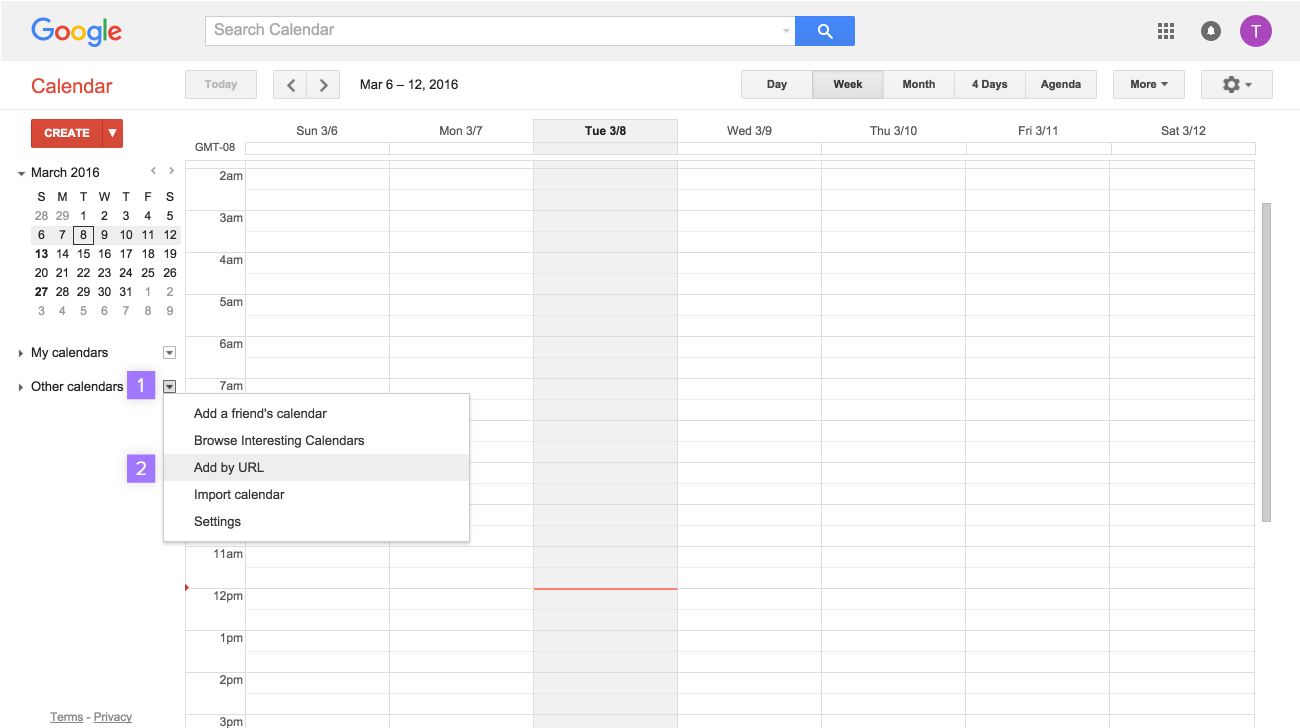This screenshot has height=728, width=1300.
Task: Click the Calendar title link
Action: point(72,86)
